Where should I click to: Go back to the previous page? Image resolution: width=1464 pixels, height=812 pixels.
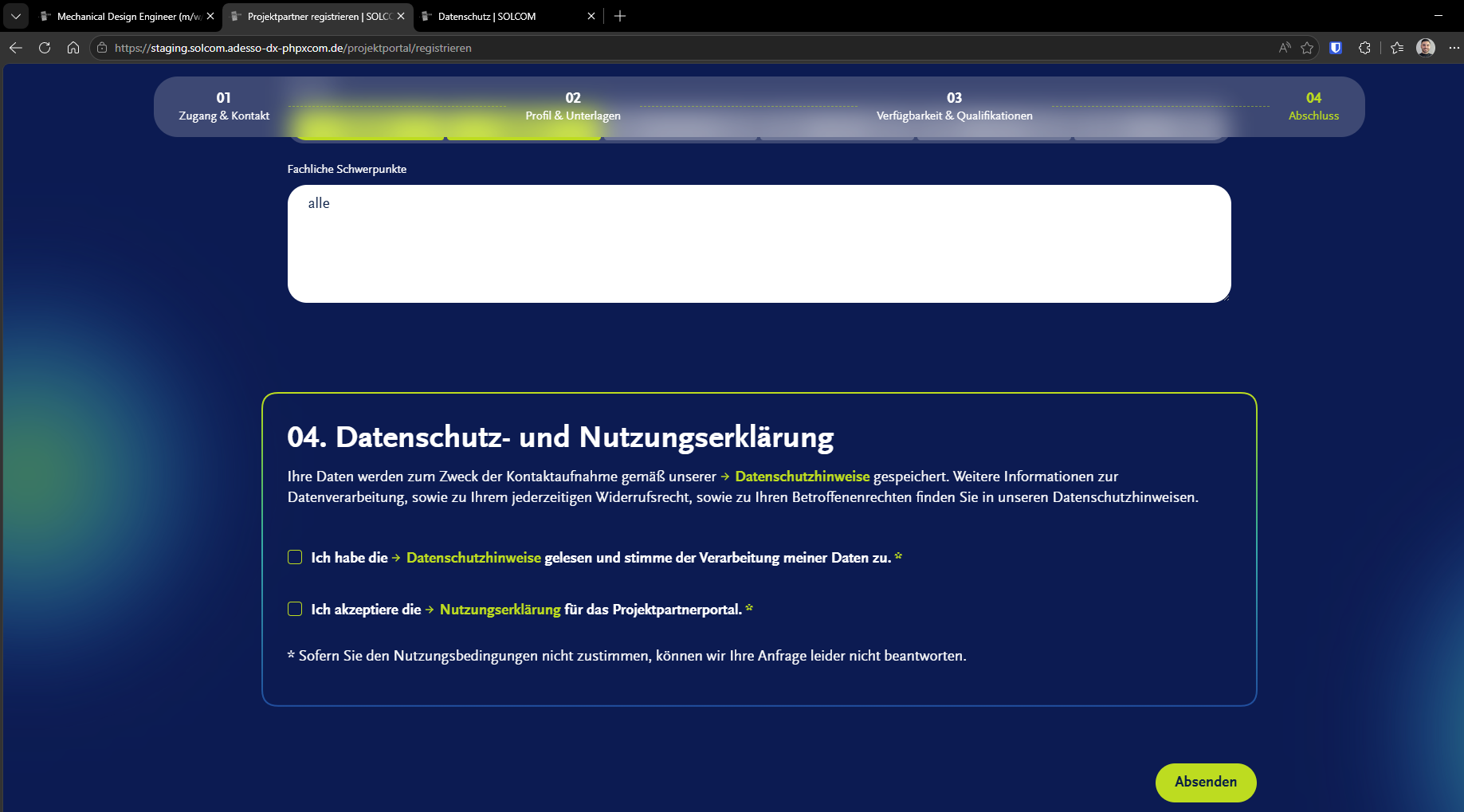tap(16, 48)
